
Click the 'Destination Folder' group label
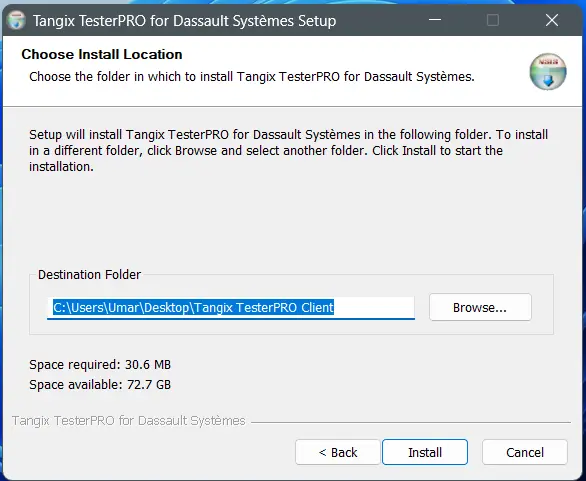click(x=89, y=275)
